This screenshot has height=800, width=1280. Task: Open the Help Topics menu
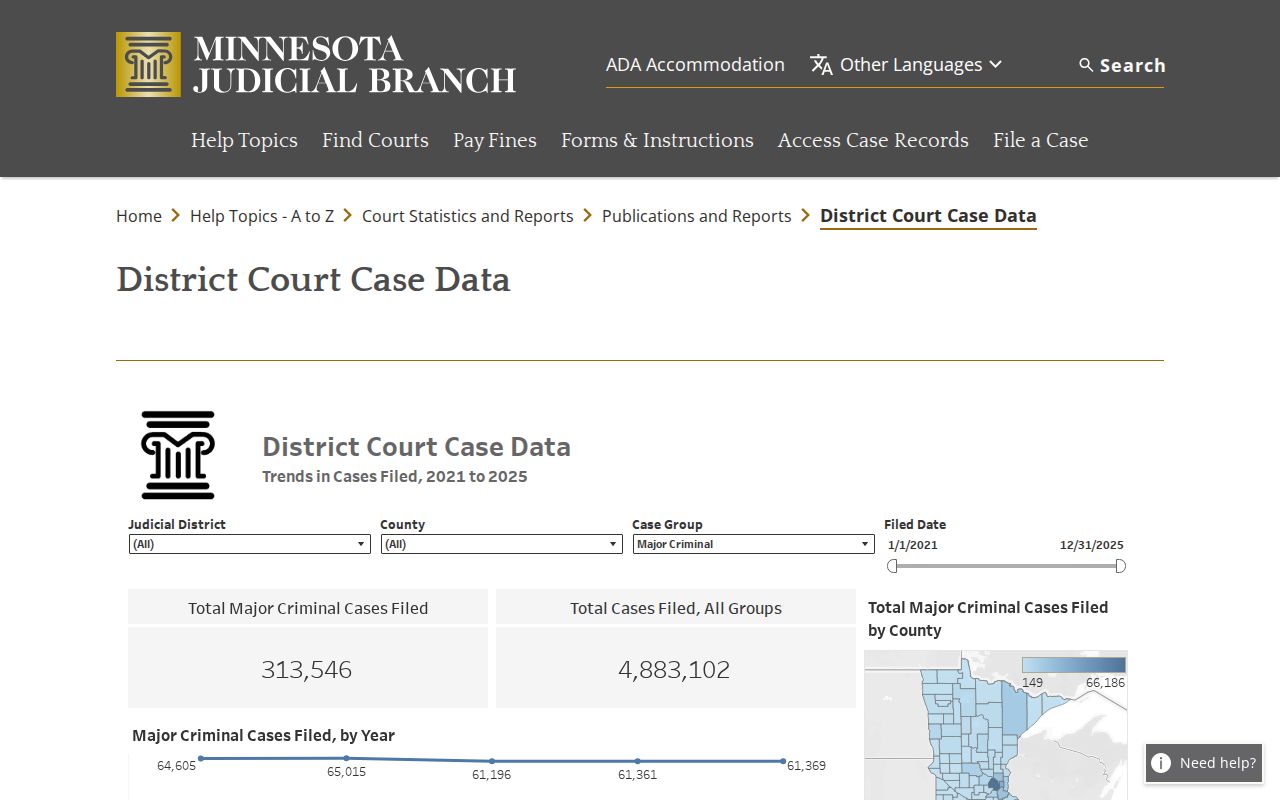coord(244,140)
